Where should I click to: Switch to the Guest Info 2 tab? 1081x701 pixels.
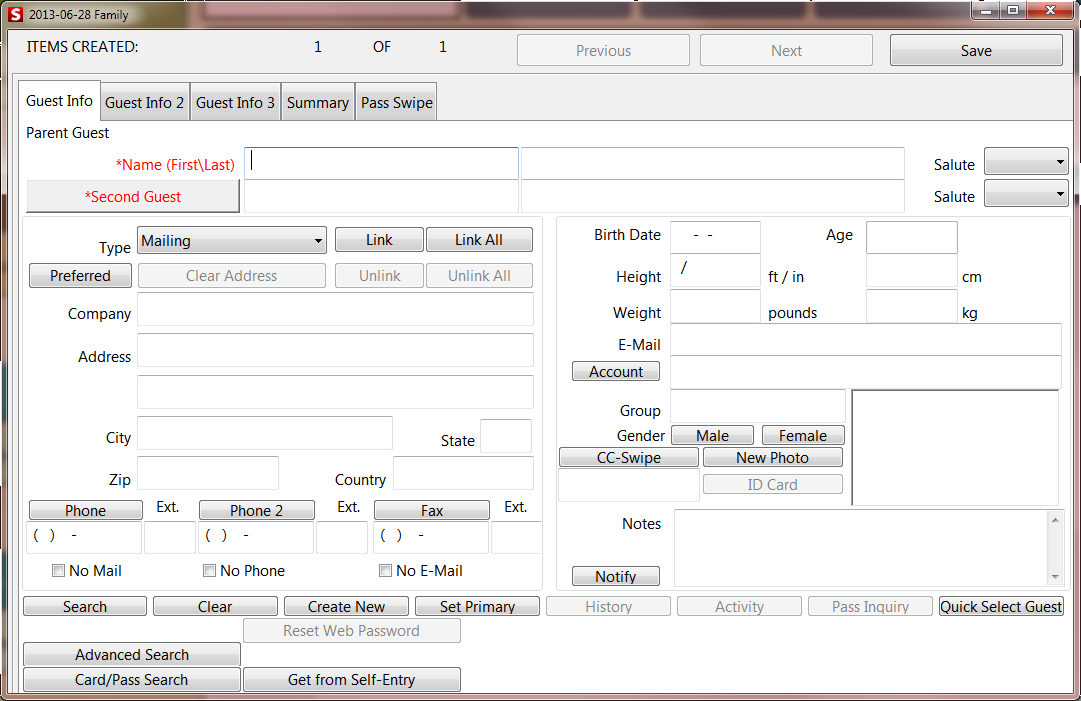(x=144, y=100)
